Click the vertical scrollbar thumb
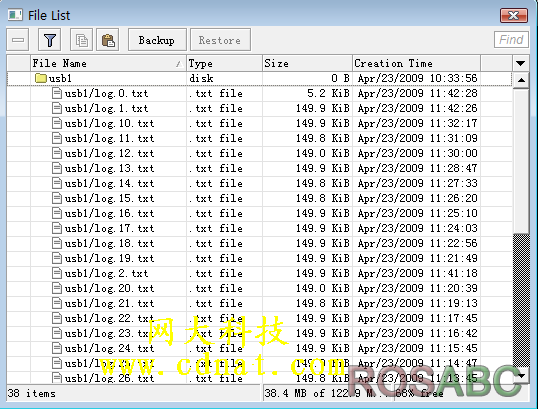This screenshot has height=409, width=538. click(521, 161)
